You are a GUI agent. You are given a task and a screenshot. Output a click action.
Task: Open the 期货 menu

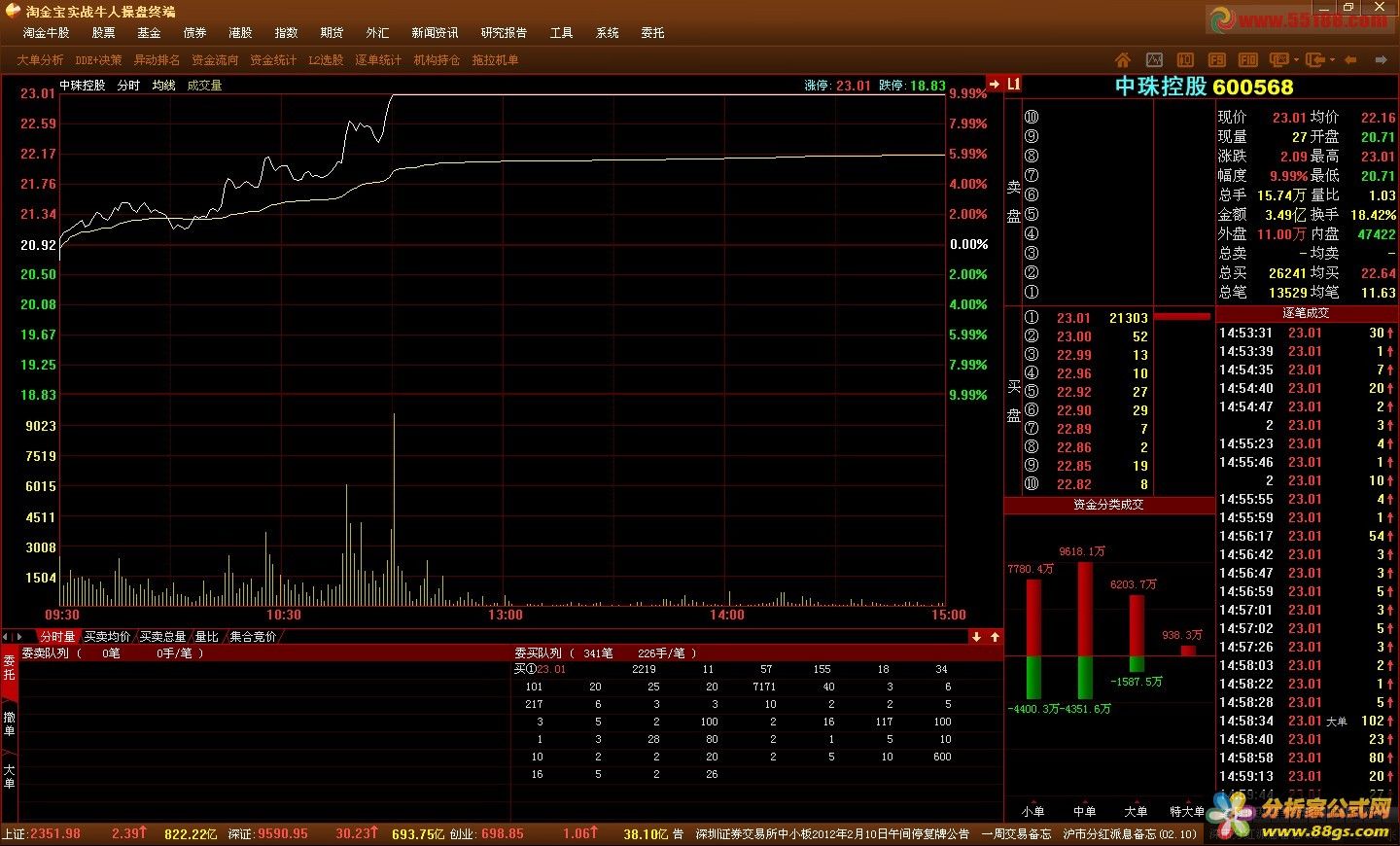(332, 33)
